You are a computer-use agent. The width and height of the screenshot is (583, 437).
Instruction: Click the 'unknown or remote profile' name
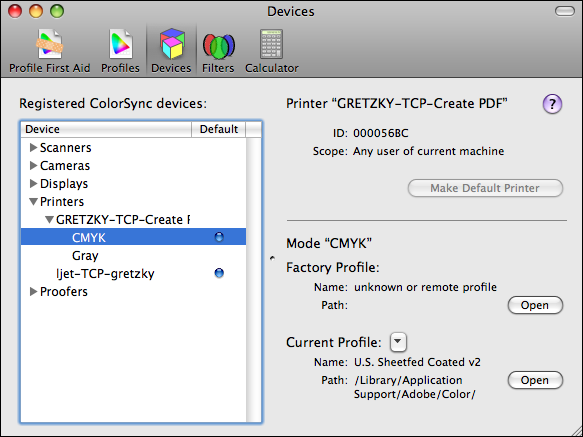(425, 287)
